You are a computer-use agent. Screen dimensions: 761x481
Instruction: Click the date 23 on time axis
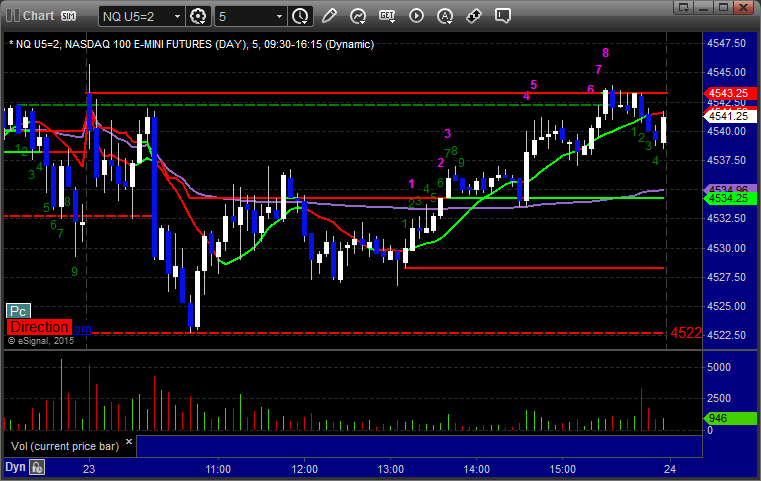89,469
